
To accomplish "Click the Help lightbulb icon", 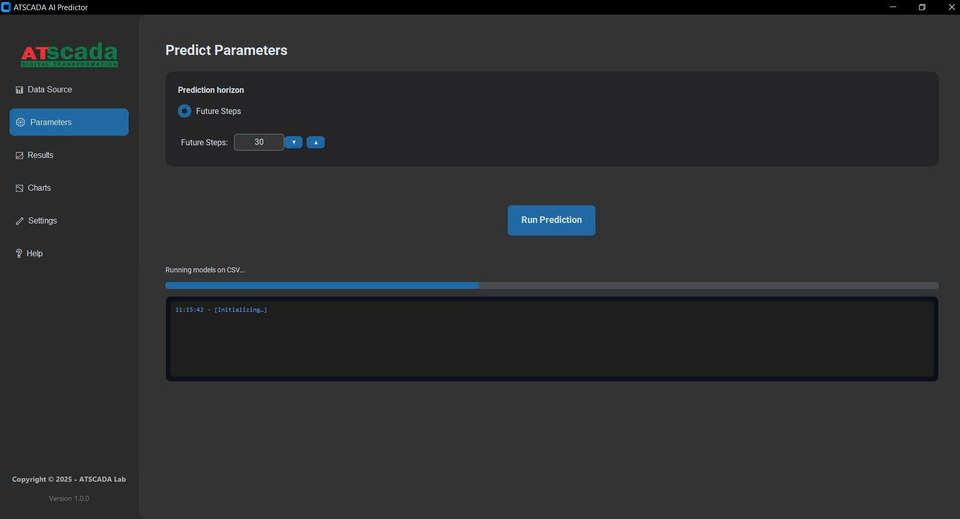I will pos(19,254).
